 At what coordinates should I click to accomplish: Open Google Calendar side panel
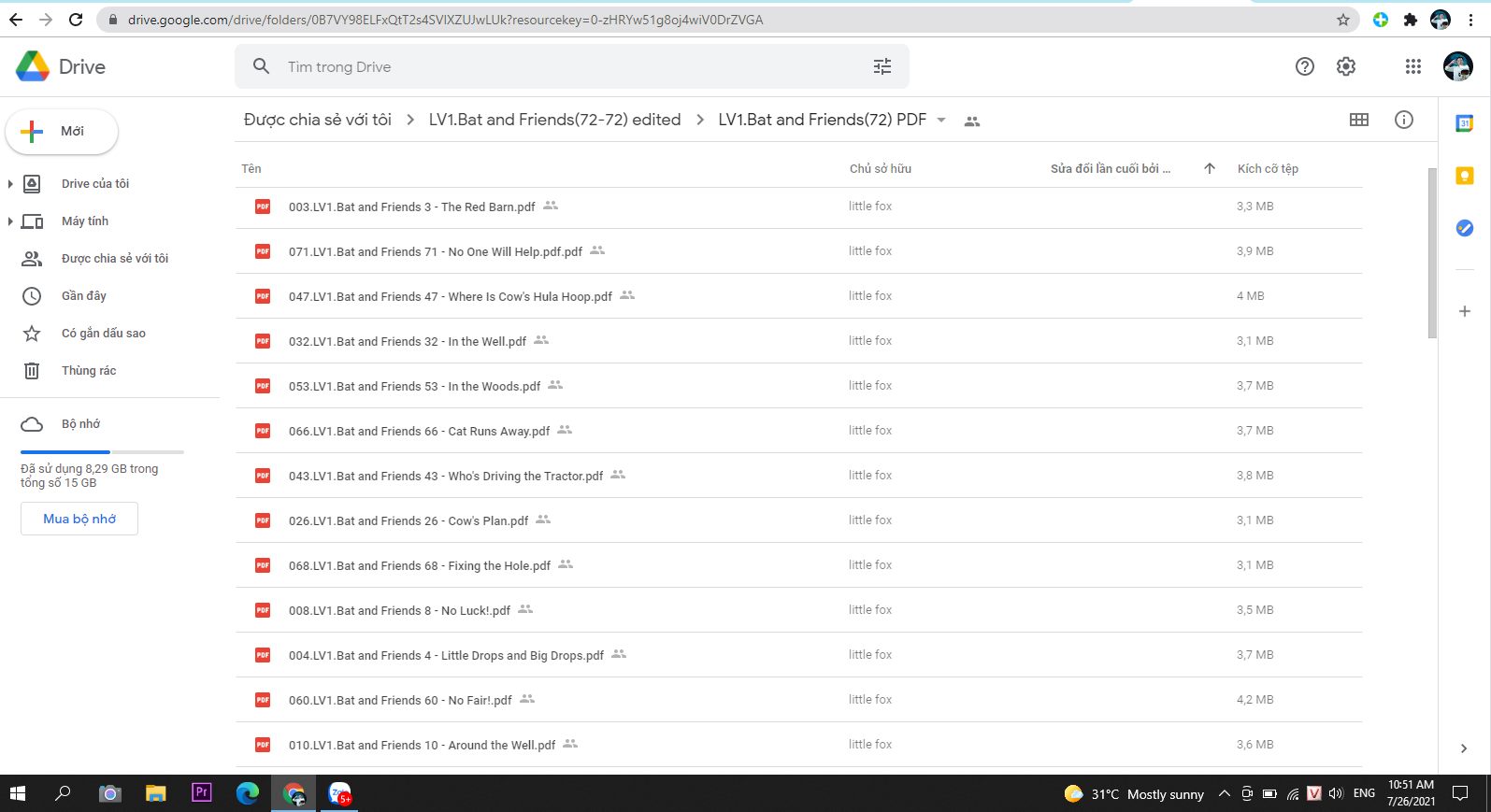pyautogui.click(x=1464, y=123)
